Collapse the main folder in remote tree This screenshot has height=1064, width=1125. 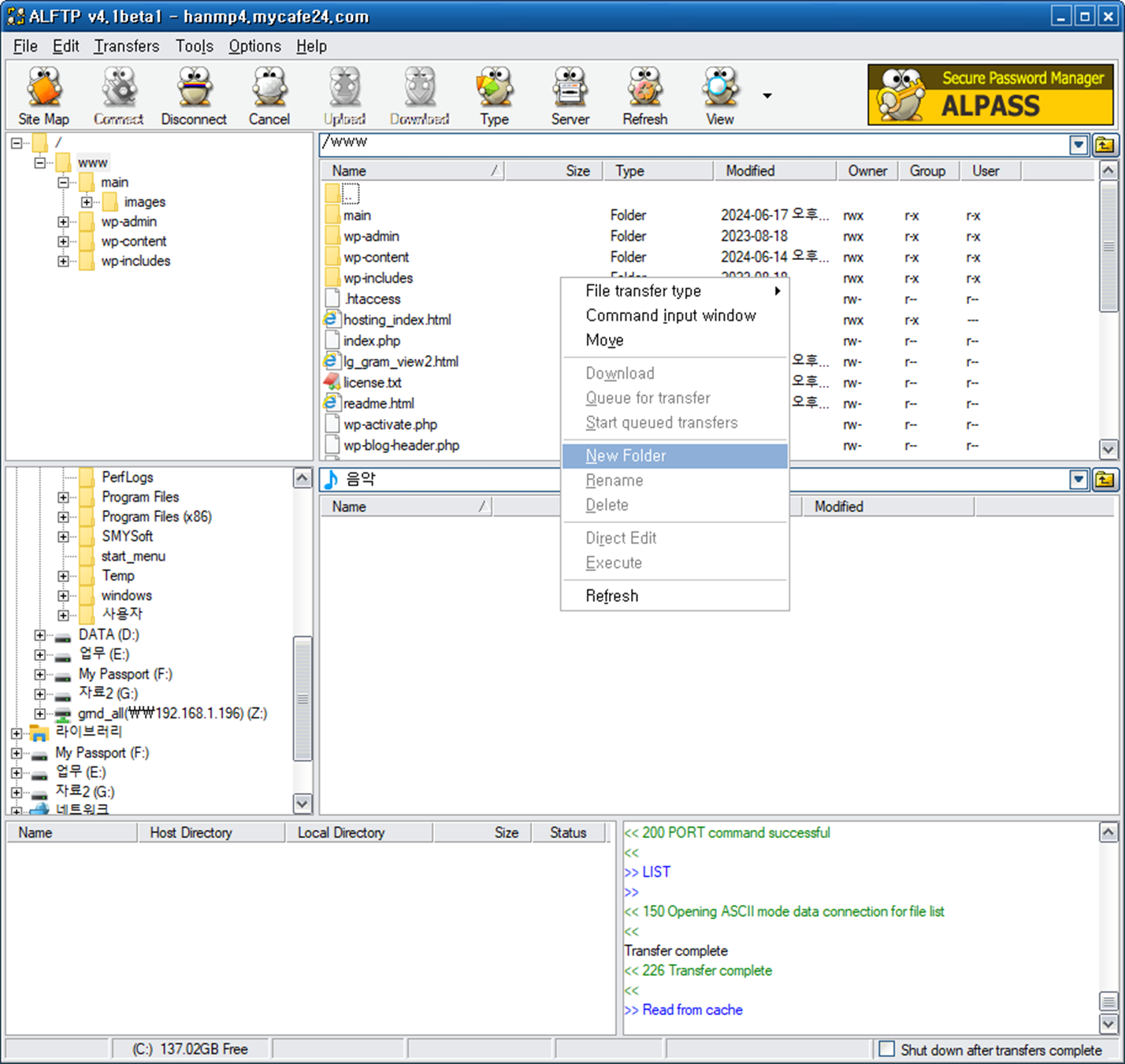click(x=63, y=182)
